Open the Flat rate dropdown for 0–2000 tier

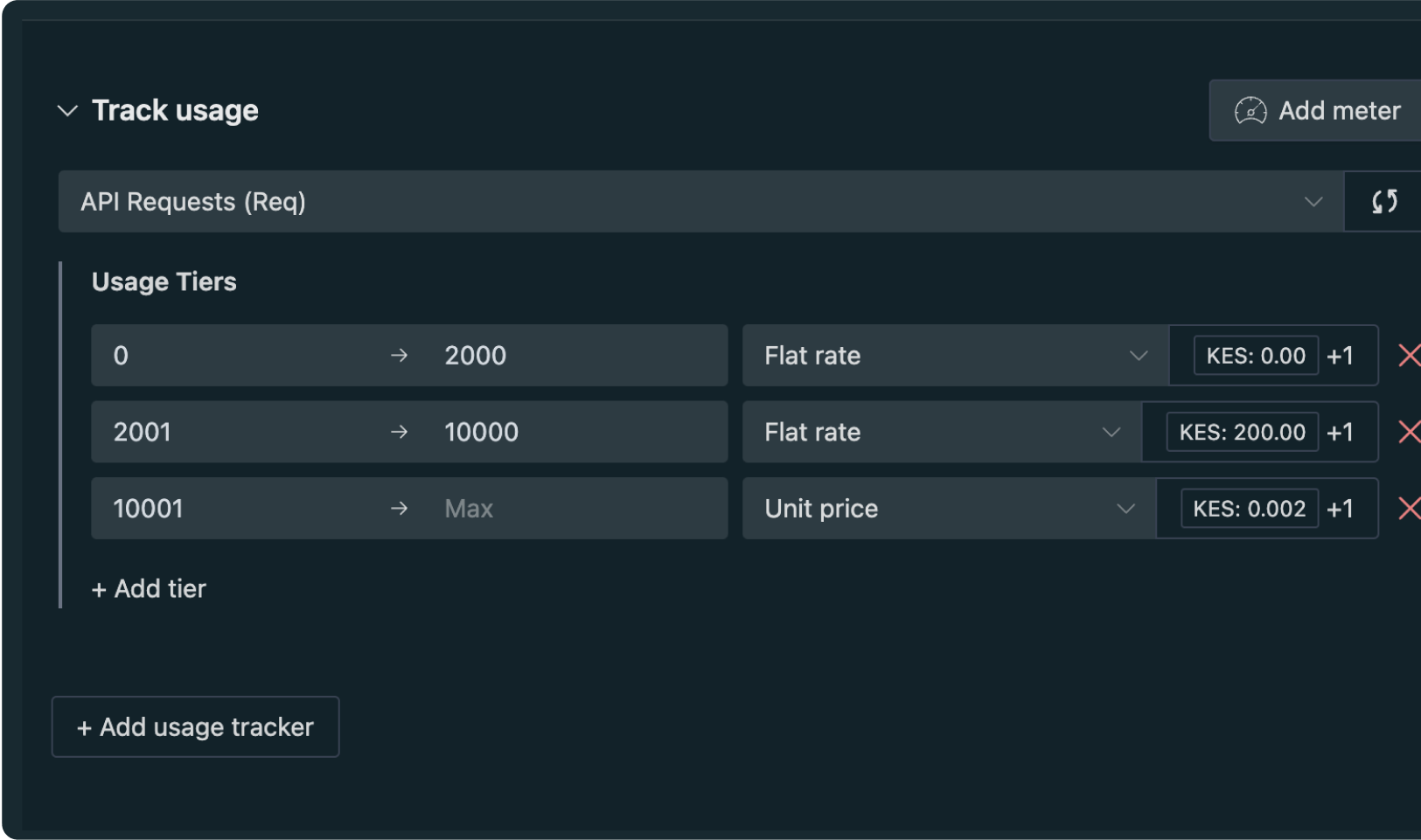956,356
